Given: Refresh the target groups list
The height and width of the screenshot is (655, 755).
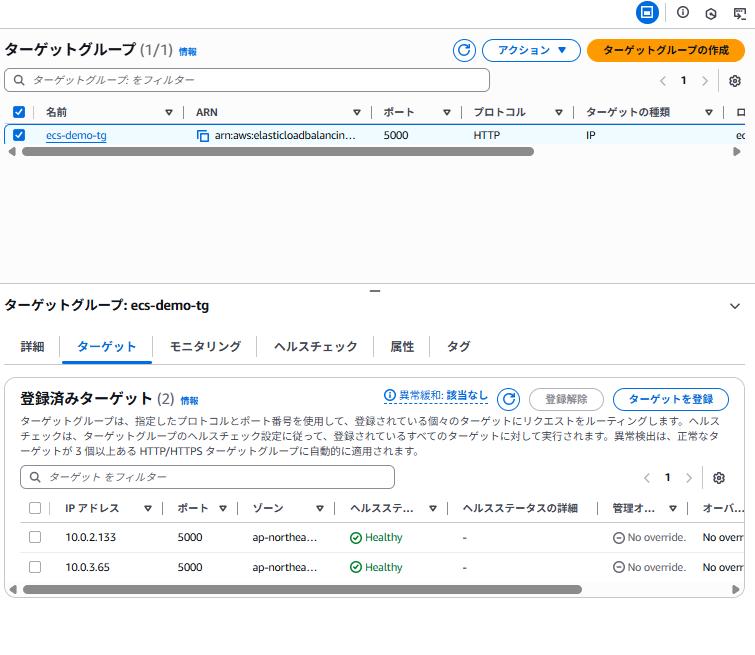Looking at the screenshot, I should (464, 50).
